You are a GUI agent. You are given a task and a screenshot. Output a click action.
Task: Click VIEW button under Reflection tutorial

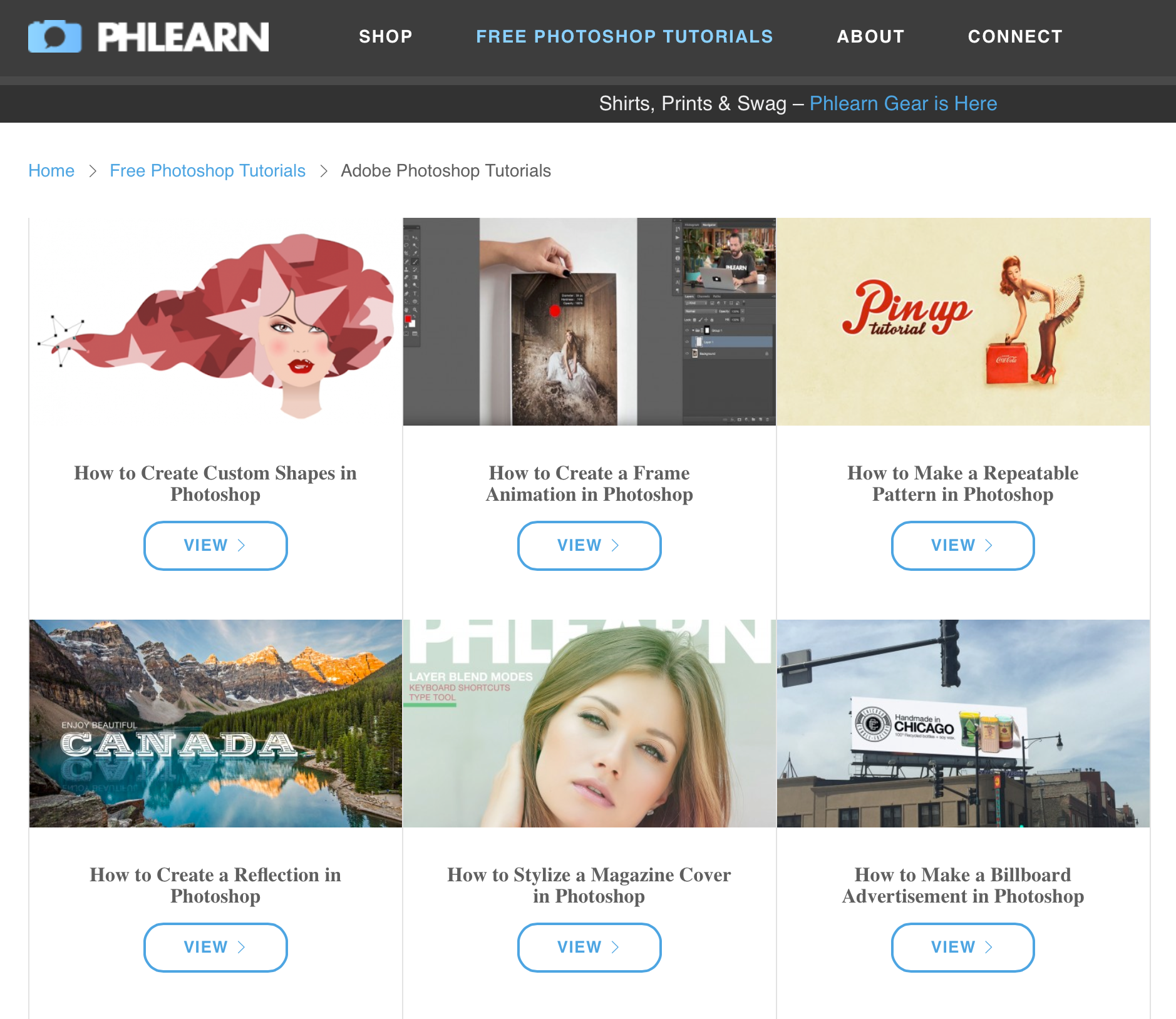click(x=215, y=947)
